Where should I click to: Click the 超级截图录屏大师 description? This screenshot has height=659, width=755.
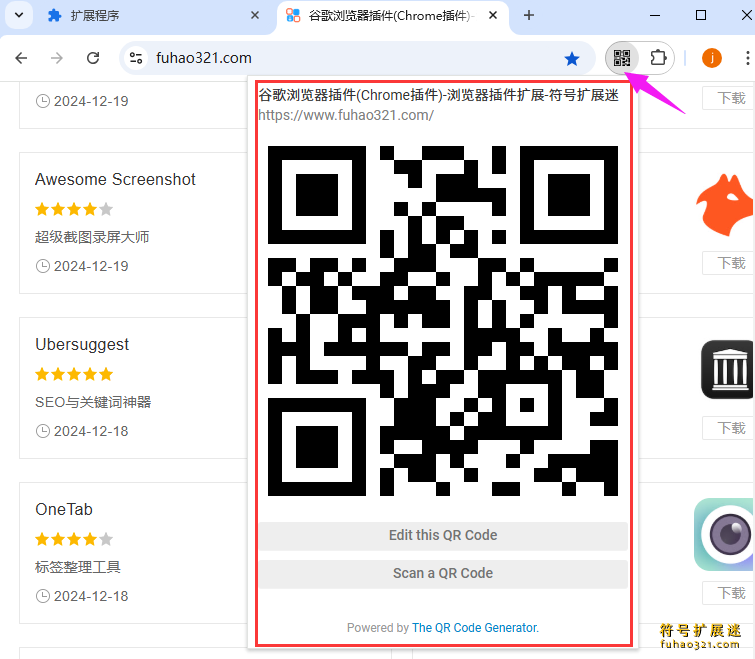coord(92,237)
